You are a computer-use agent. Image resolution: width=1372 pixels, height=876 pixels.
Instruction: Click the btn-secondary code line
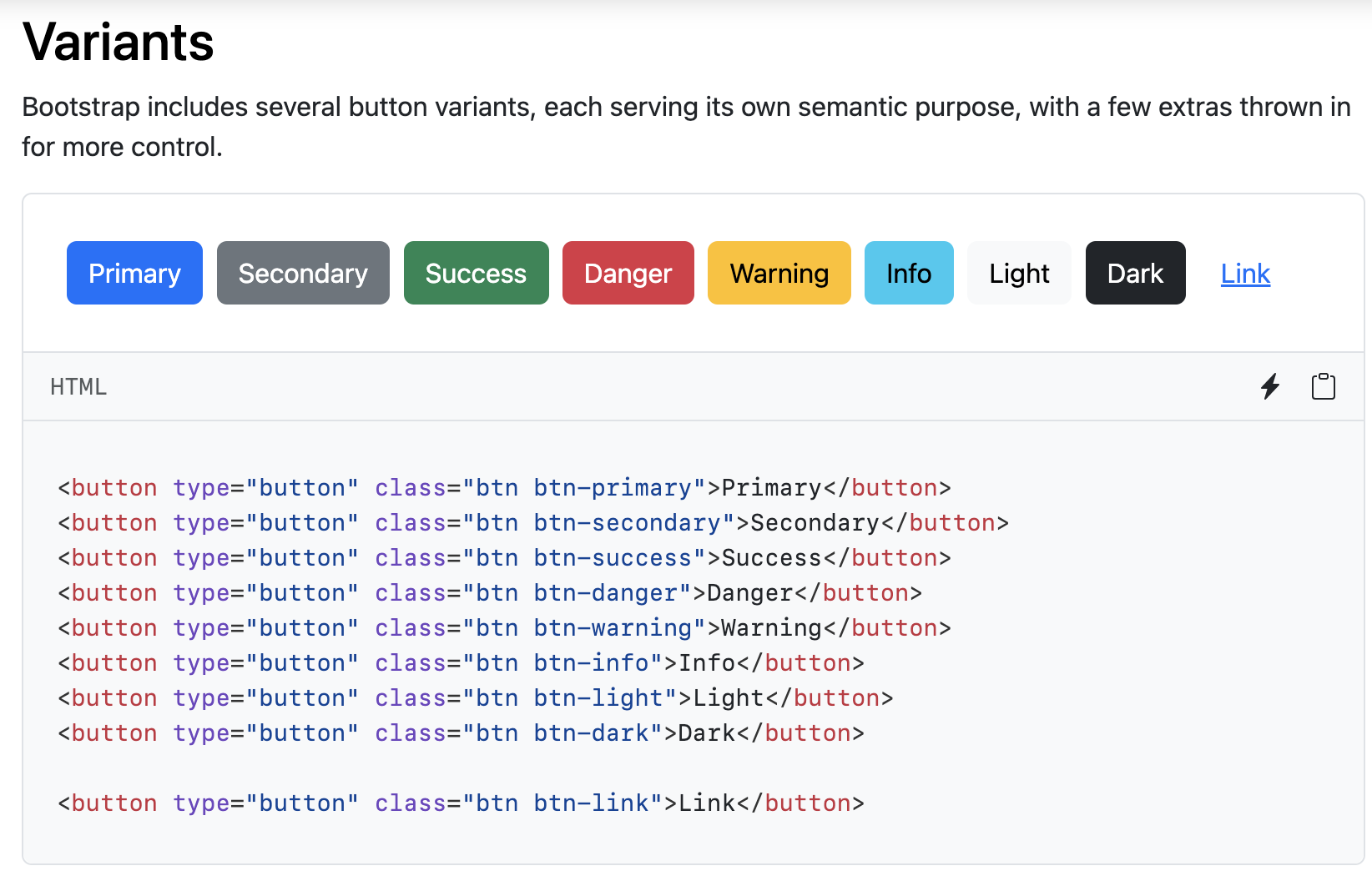tap(533, 523)
